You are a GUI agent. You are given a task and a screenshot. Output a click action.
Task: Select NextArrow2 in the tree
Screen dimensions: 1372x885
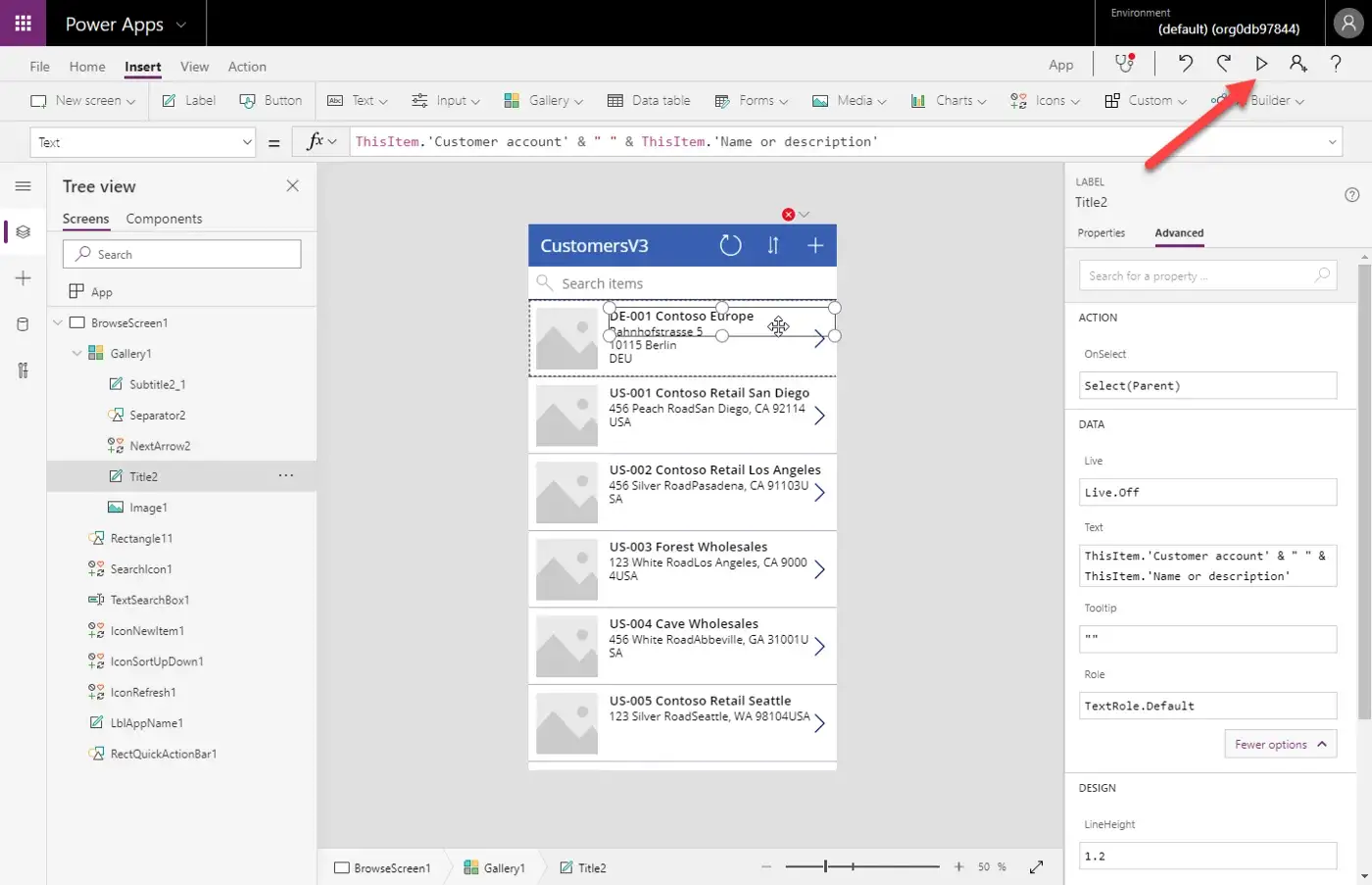tap(160, 446)
